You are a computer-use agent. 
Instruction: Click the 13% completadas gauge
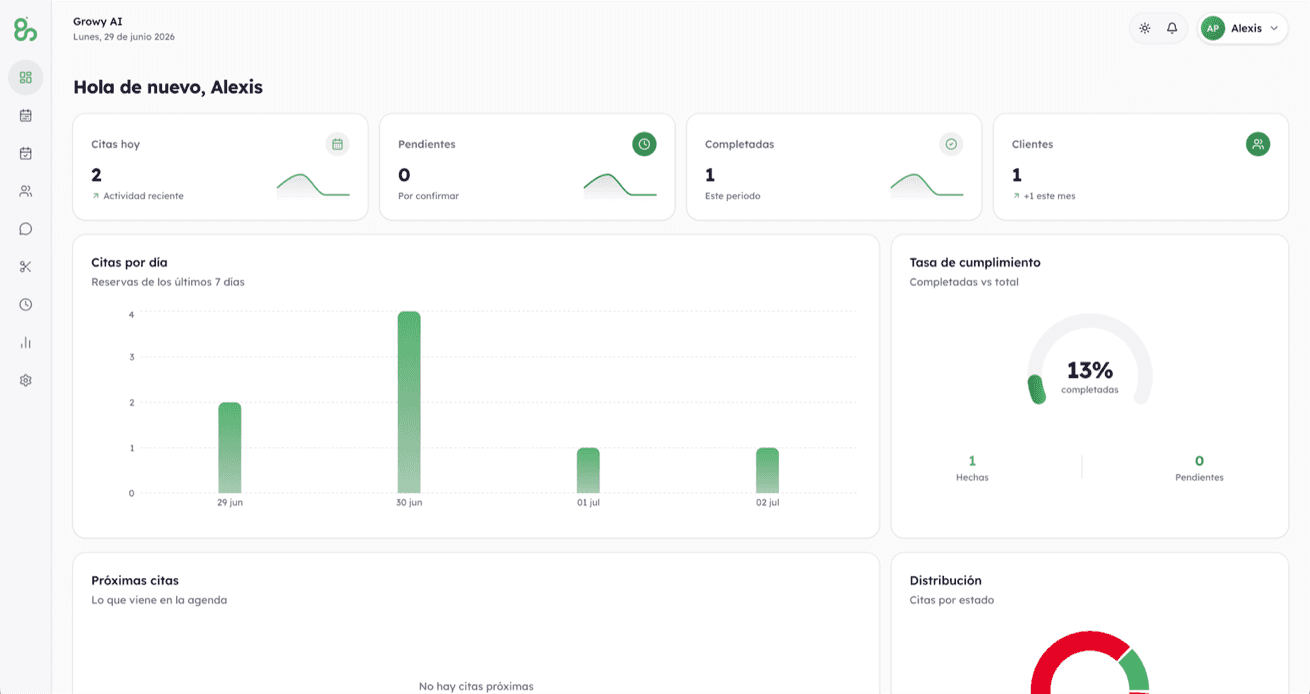(x=1089, y=359)
